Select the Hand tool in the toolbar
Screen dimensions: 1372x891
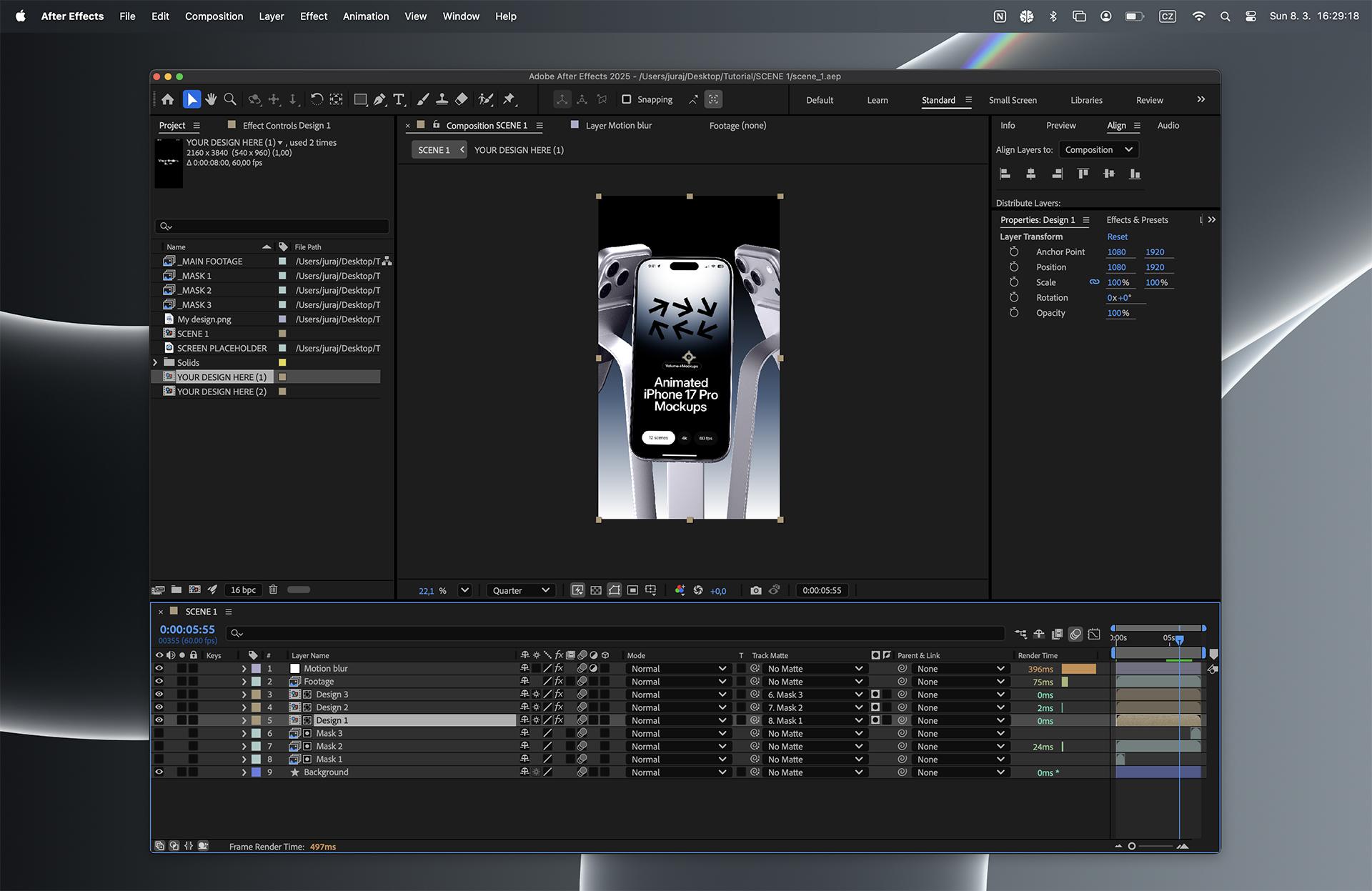tap(211, 99)
